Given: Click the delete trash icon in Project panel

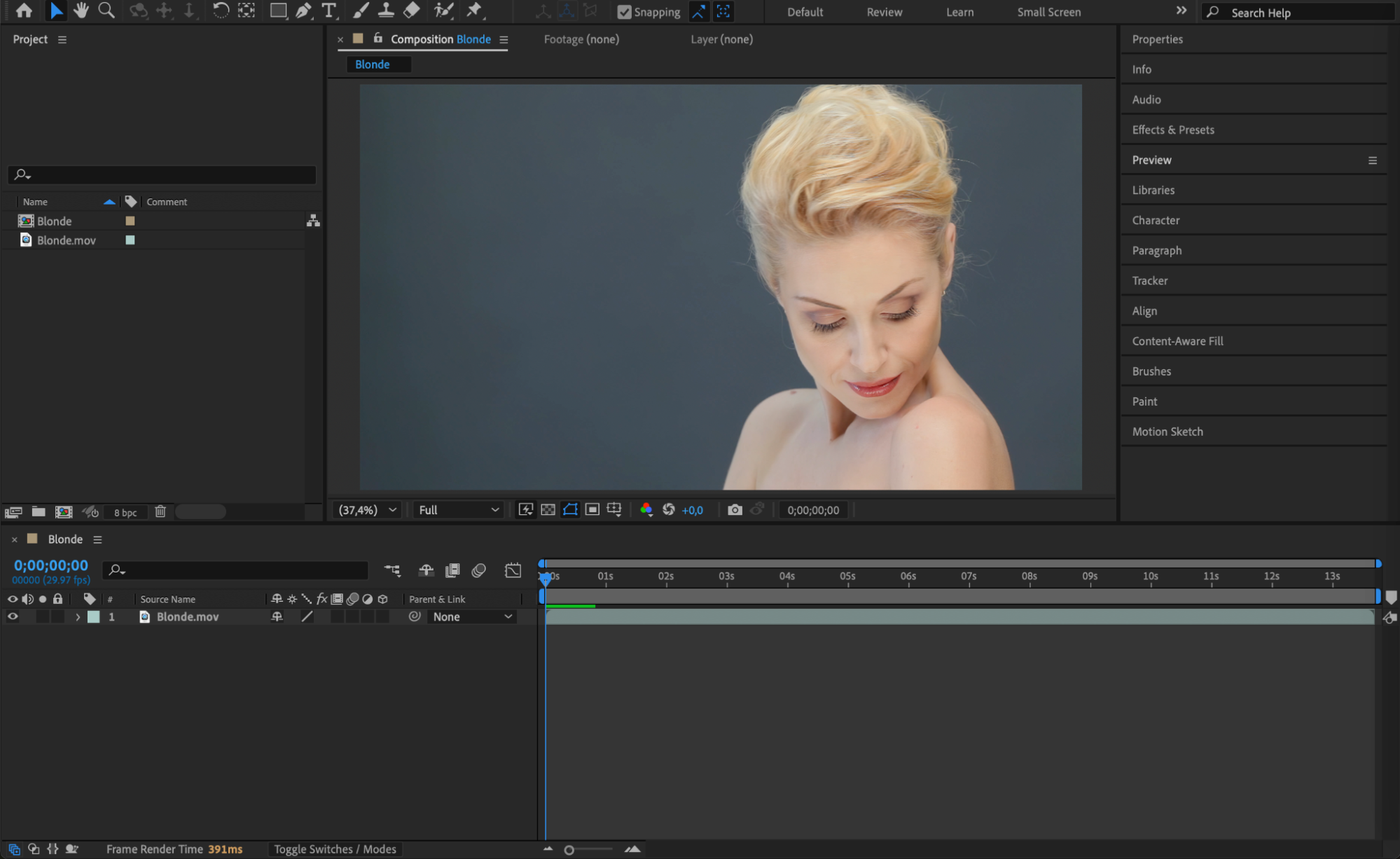Looking at the screenshot, I should coord(160,512).
